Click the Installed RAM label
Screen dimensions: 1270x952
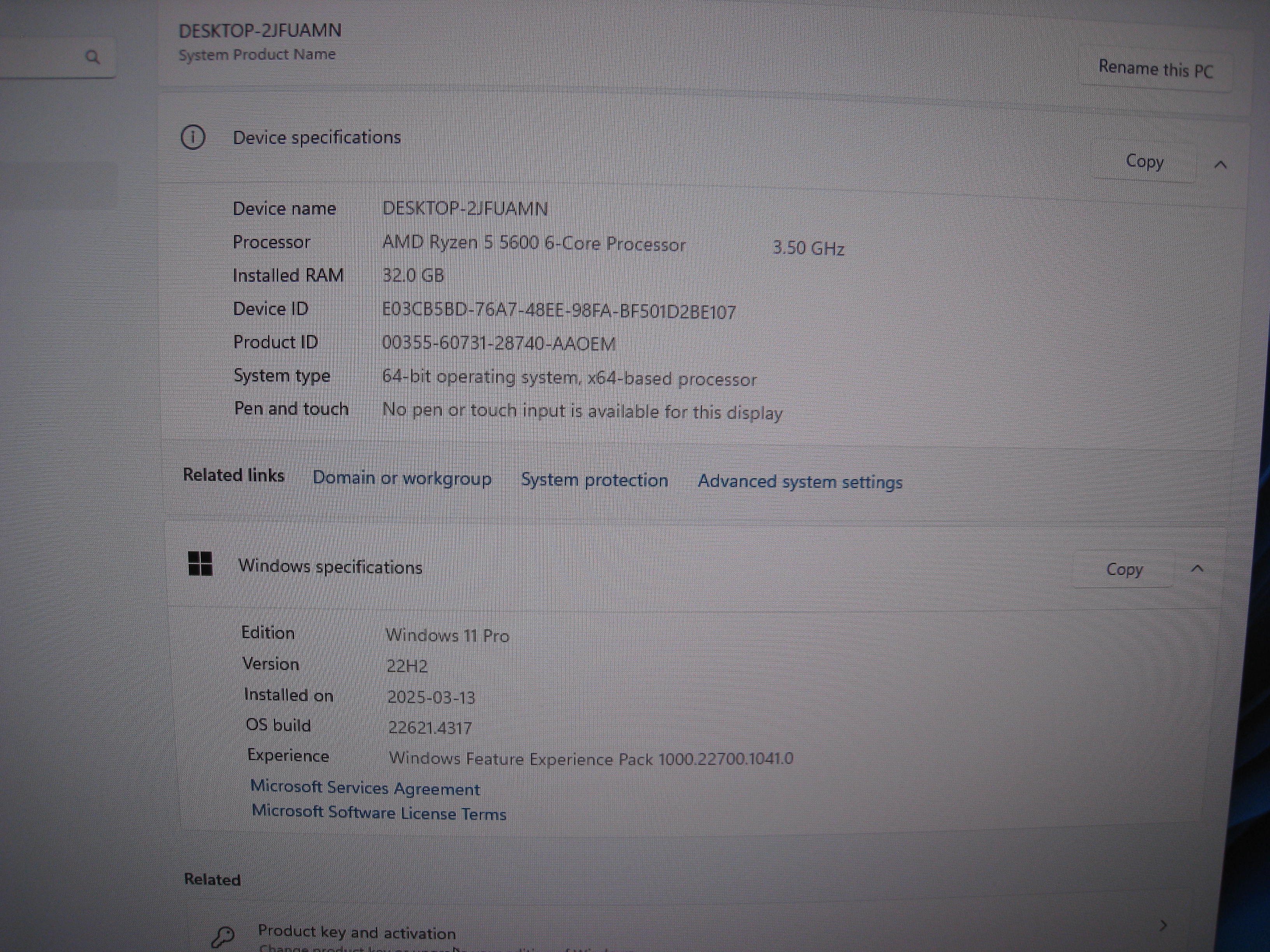(288, 275)
